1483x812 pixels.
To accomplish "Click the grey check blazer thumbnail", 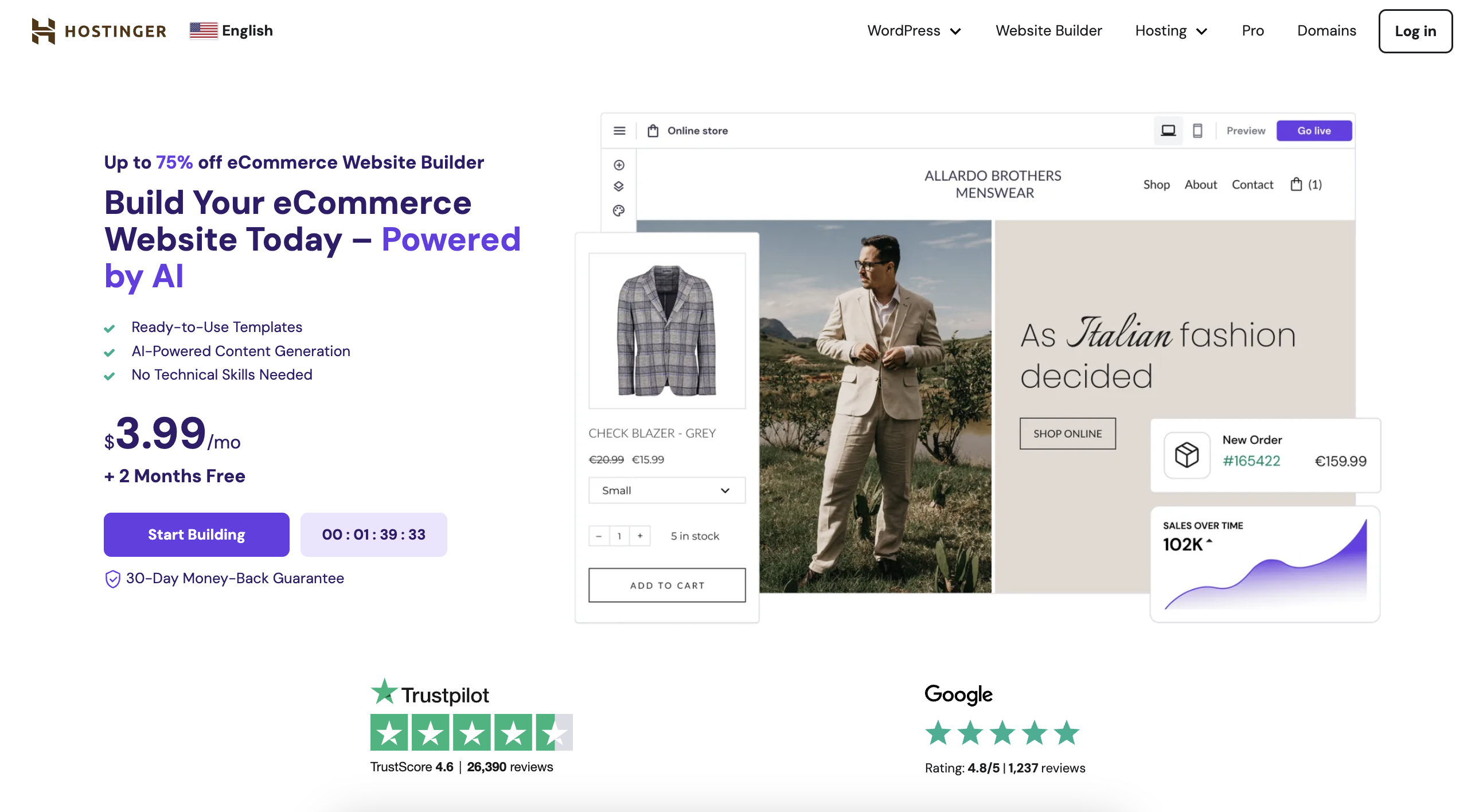I will point(666,330).
